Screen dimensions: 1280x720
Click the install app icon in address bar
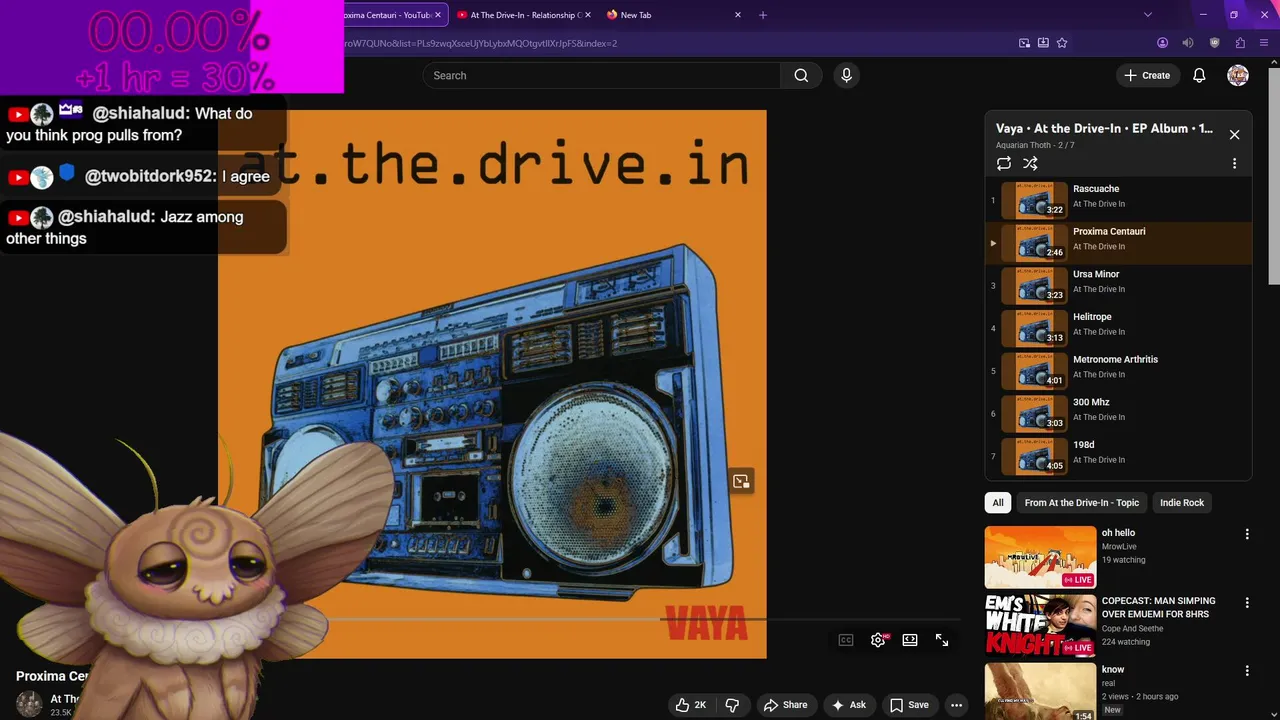click(1043, 43)
